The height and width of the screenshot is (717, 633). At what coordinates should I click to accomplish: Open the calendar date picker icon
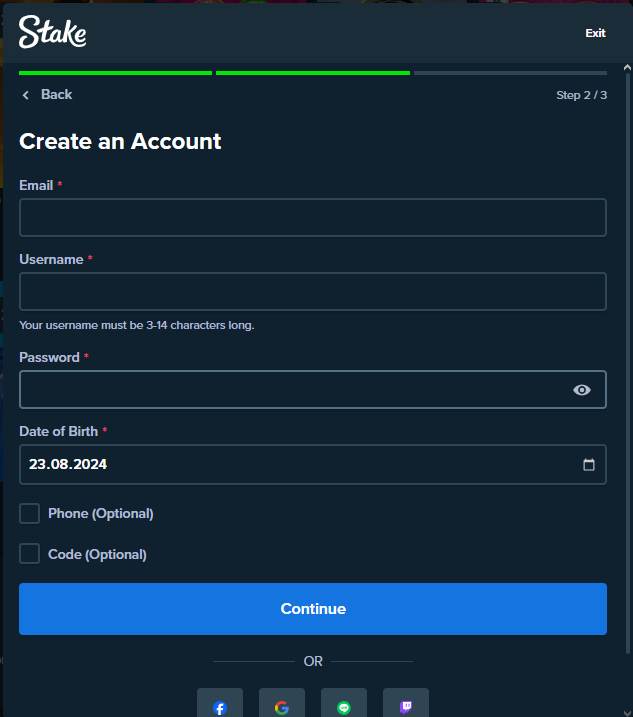(589, 465)
